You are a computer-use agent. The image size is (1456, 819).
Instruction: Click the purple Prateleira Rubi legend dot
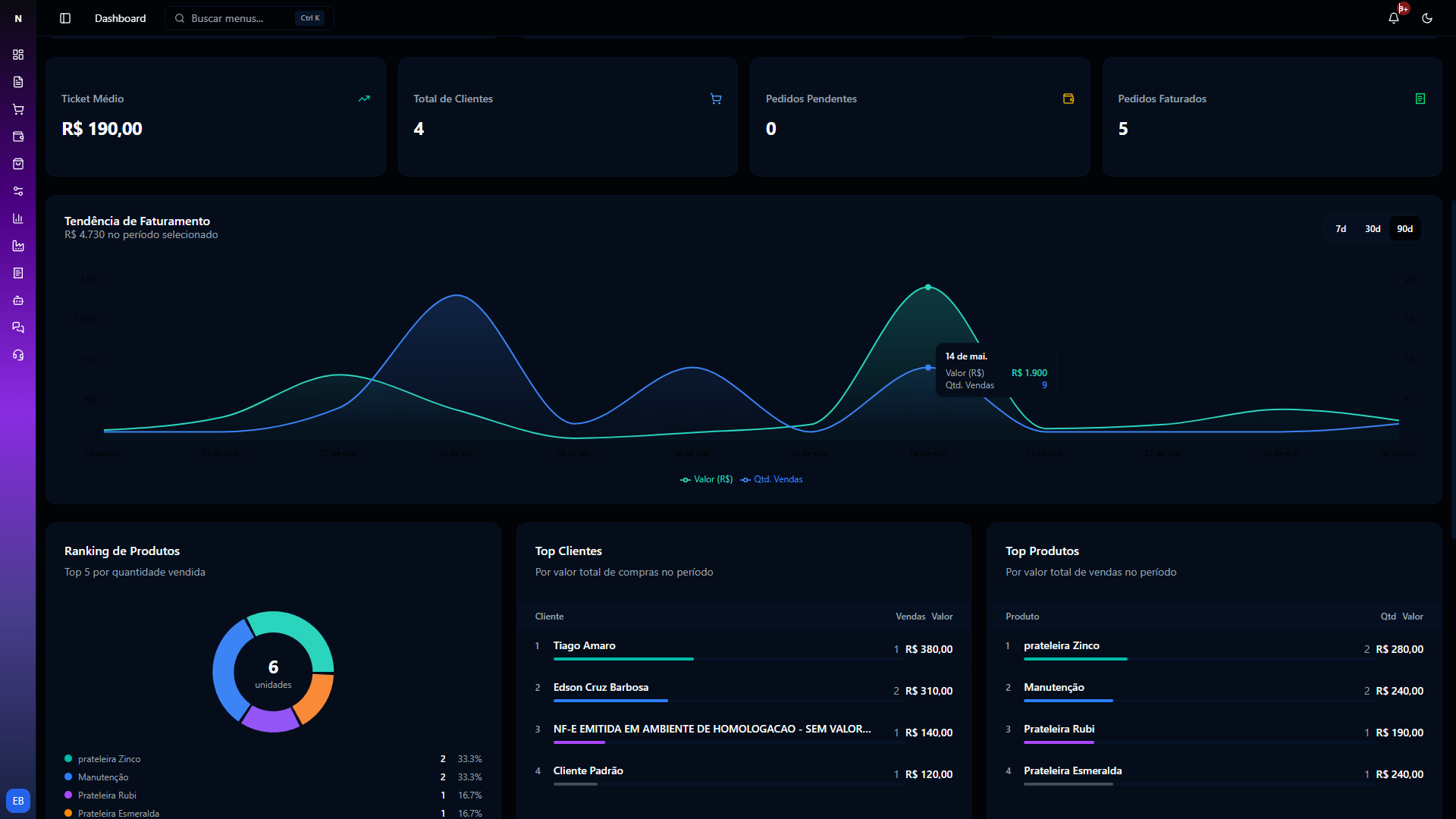pyautogui.click(x=68, y=795)
